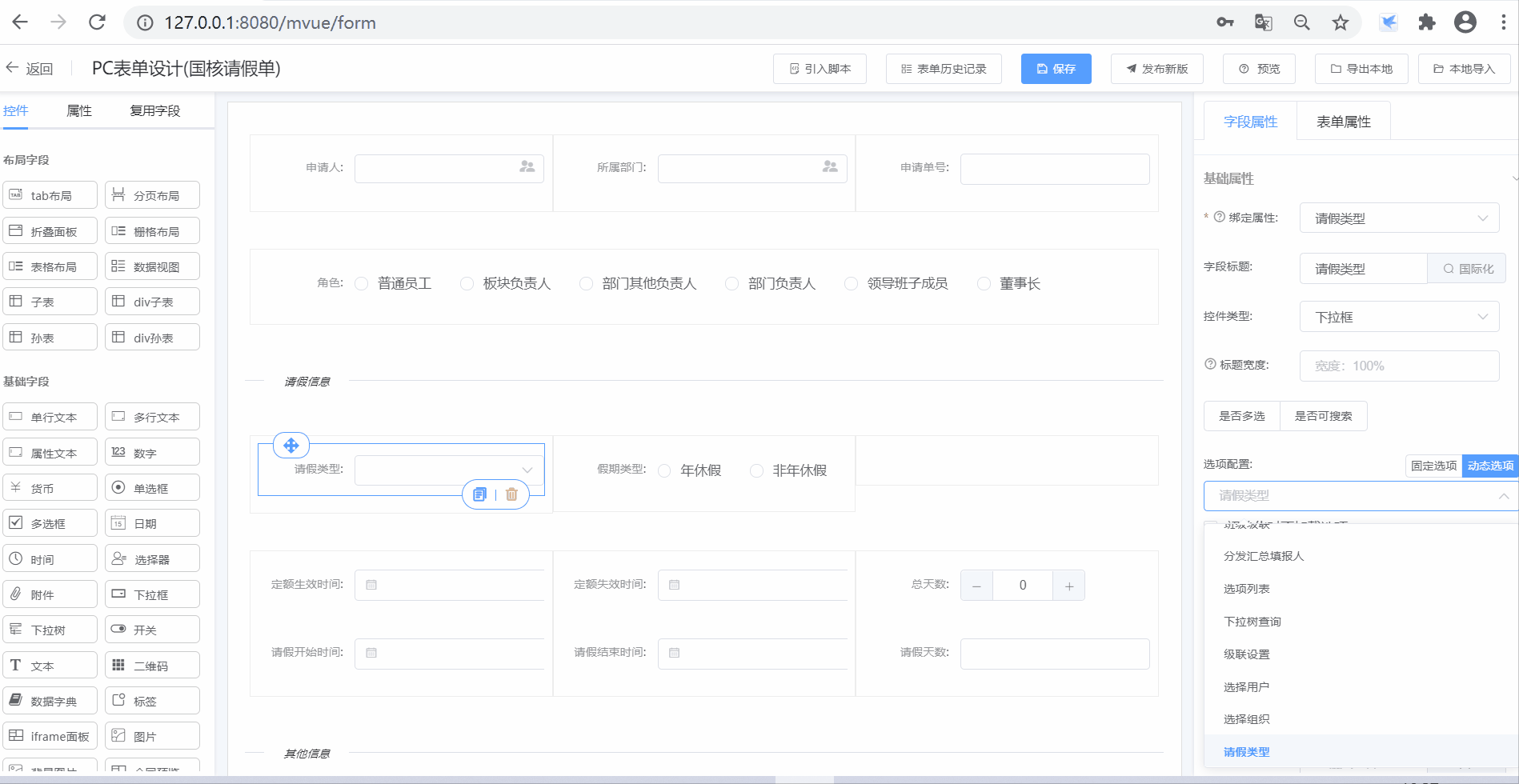This screenshot has height=784, width=1519.
Task: Switch to the 表单属性 tab
Action: pos(1343,122)
